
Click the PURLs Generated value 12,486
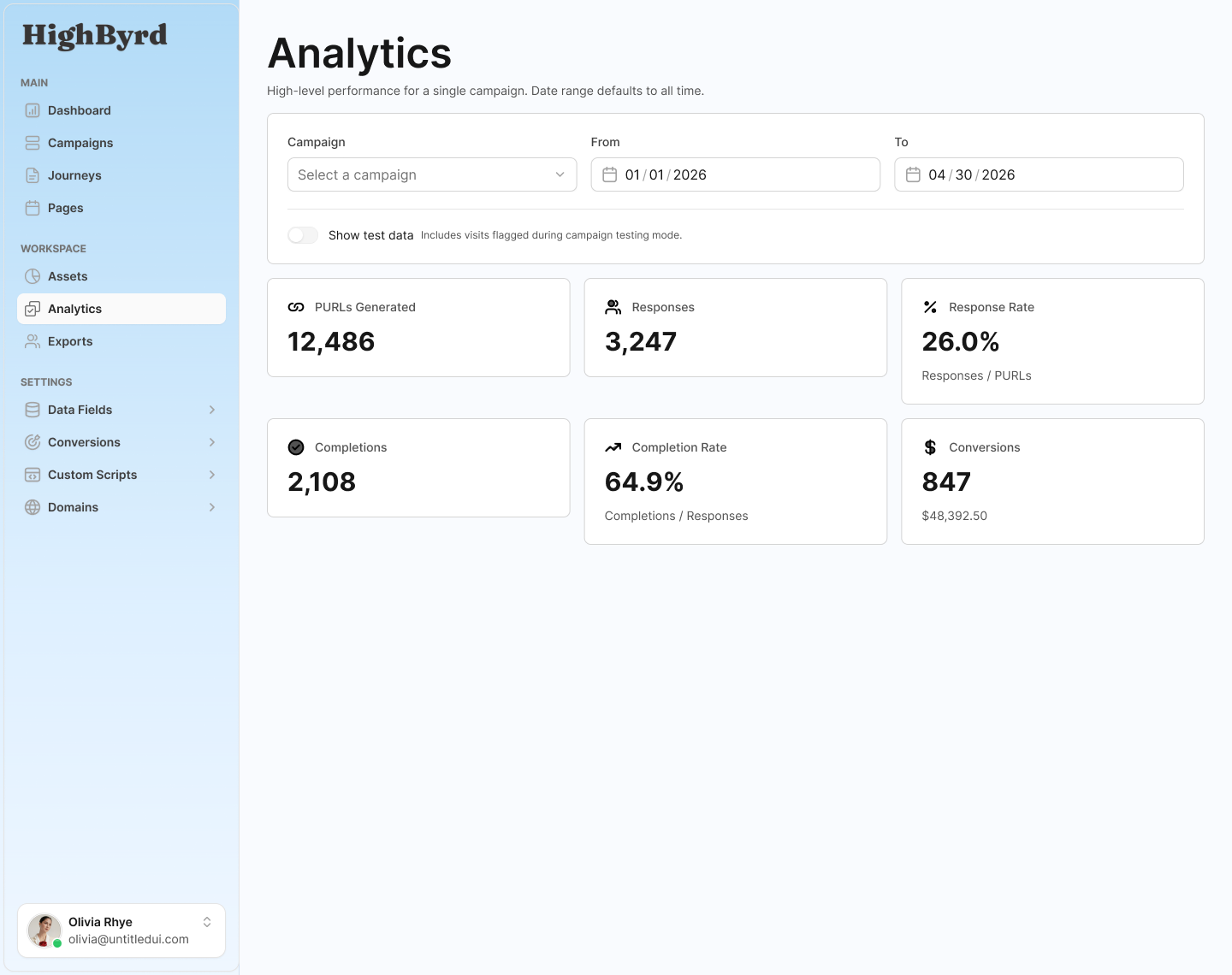click(x=331, y=341)
